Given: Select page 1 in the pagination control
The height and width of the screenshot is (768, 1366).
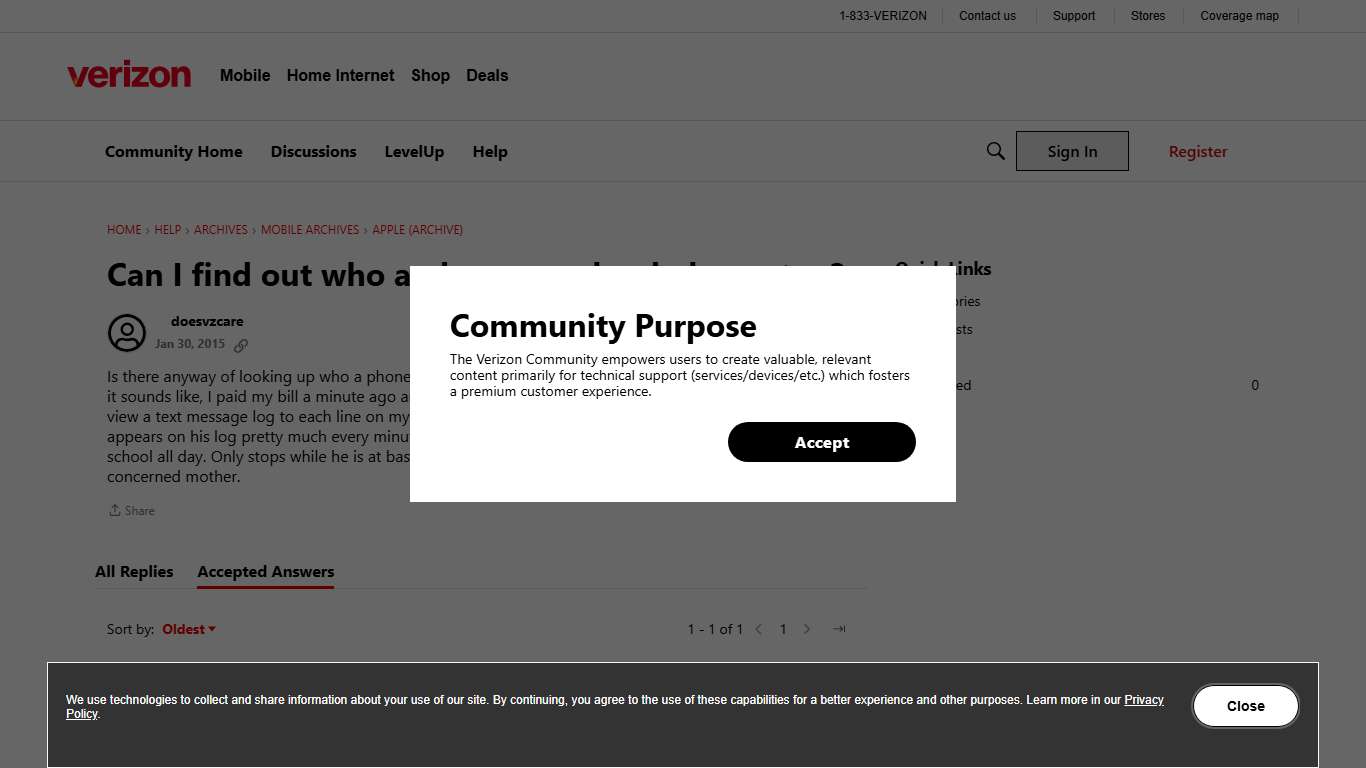Looking at the screenshot, I should tap(783, 629).
